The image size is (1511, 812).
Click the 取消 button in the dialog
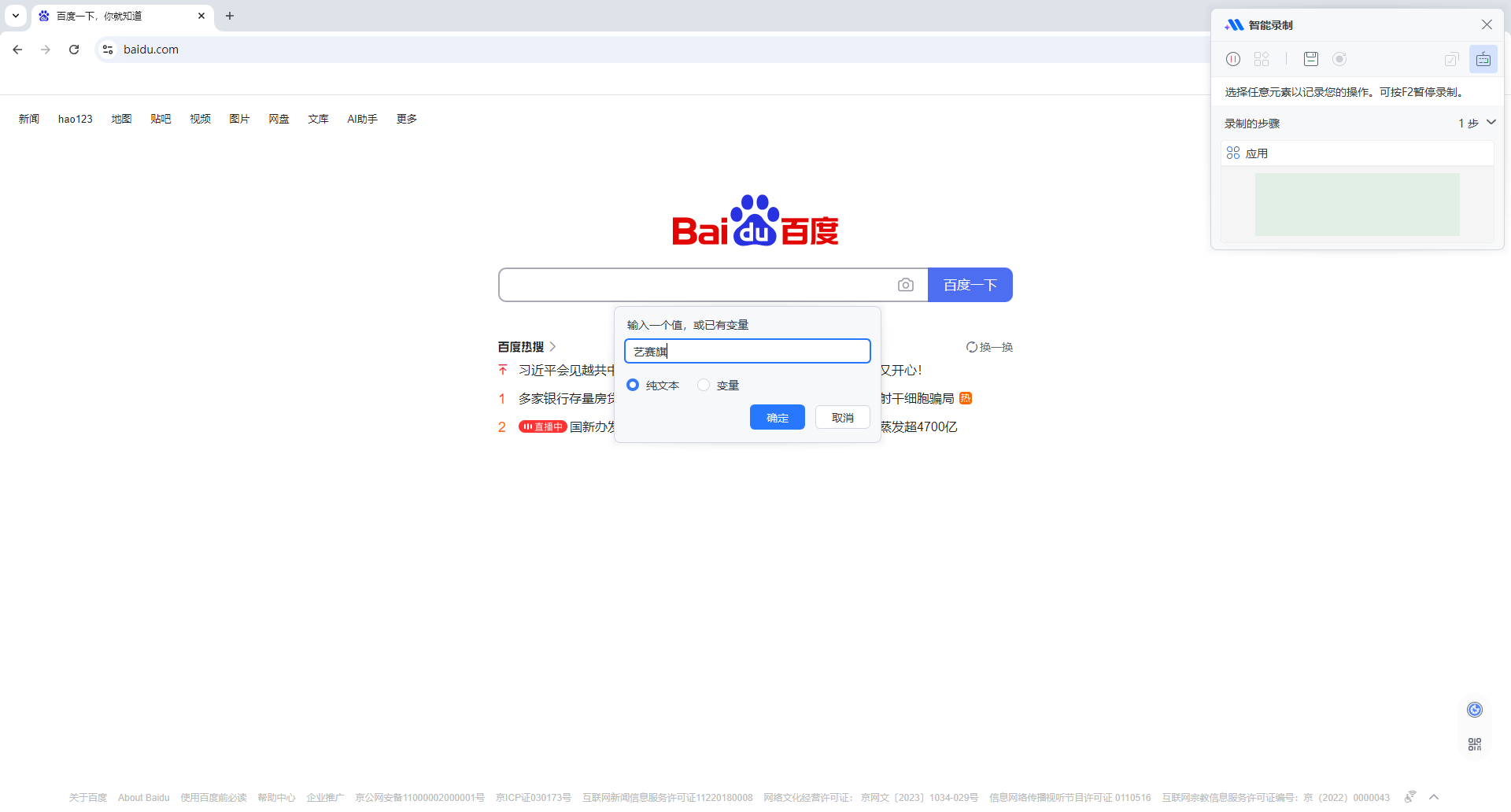(x=842, y=418)
